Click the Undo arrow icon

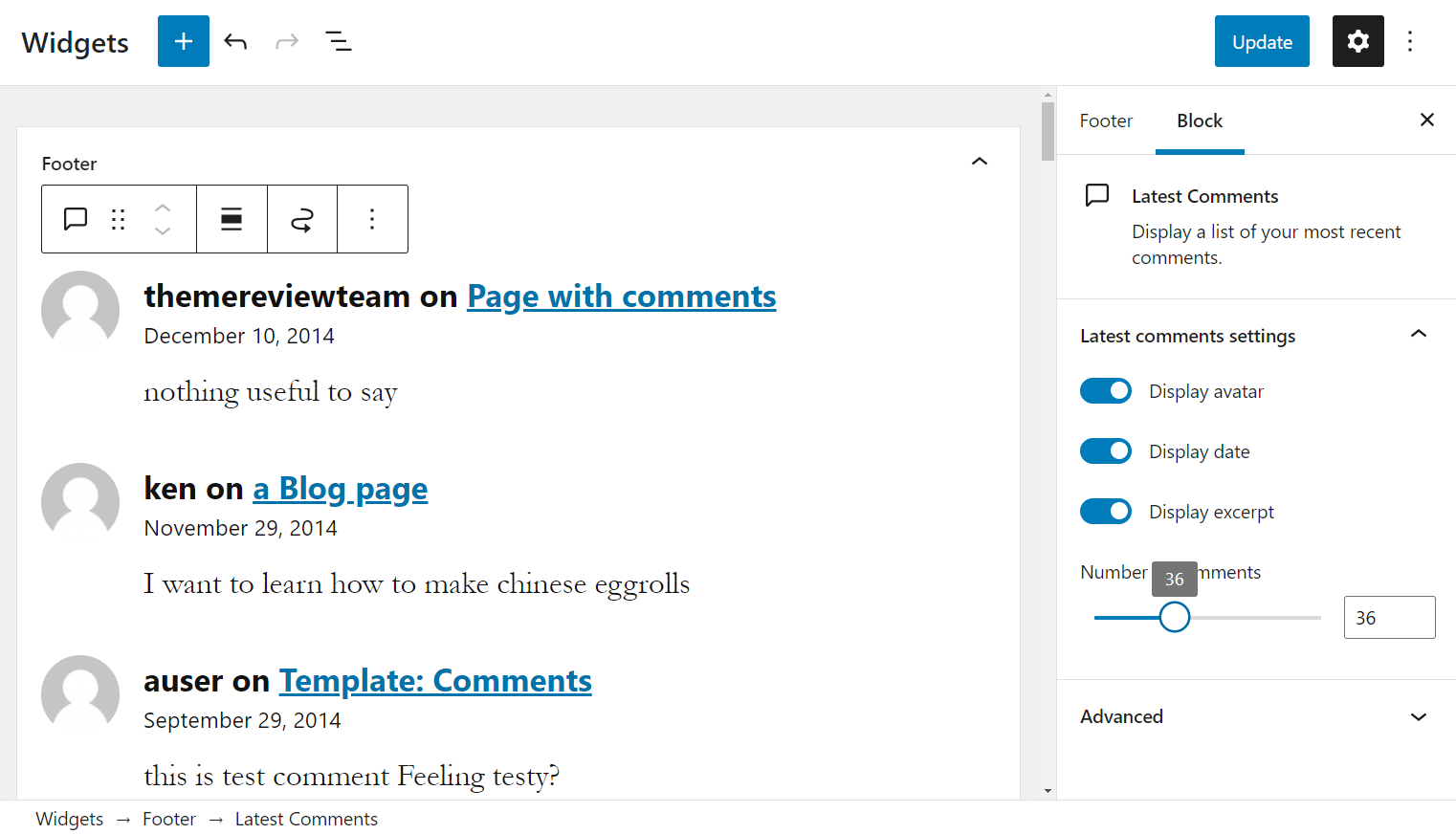pyautogui.click(x=235, y=41)
